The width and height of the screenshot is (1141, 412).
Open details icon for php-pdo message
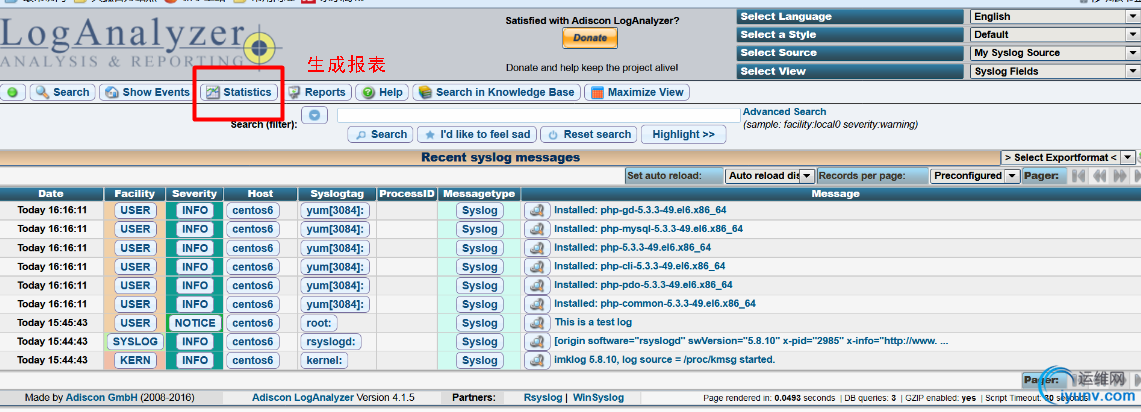(537, 285)
